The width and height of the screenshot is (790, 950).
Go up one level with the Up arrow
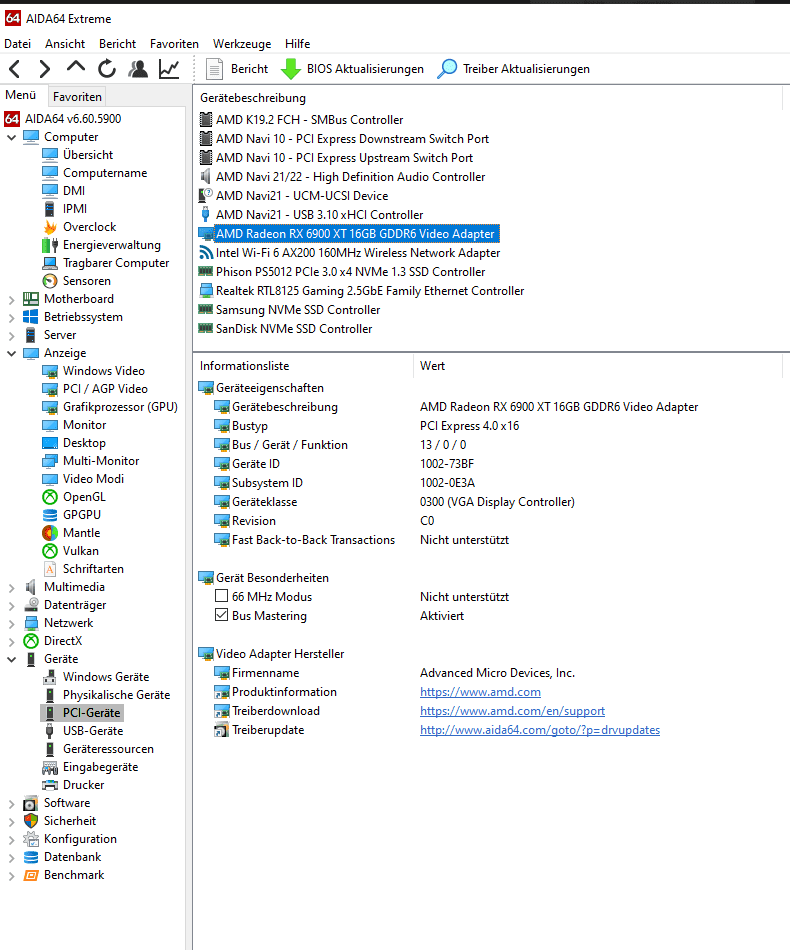tap(76, 67)
